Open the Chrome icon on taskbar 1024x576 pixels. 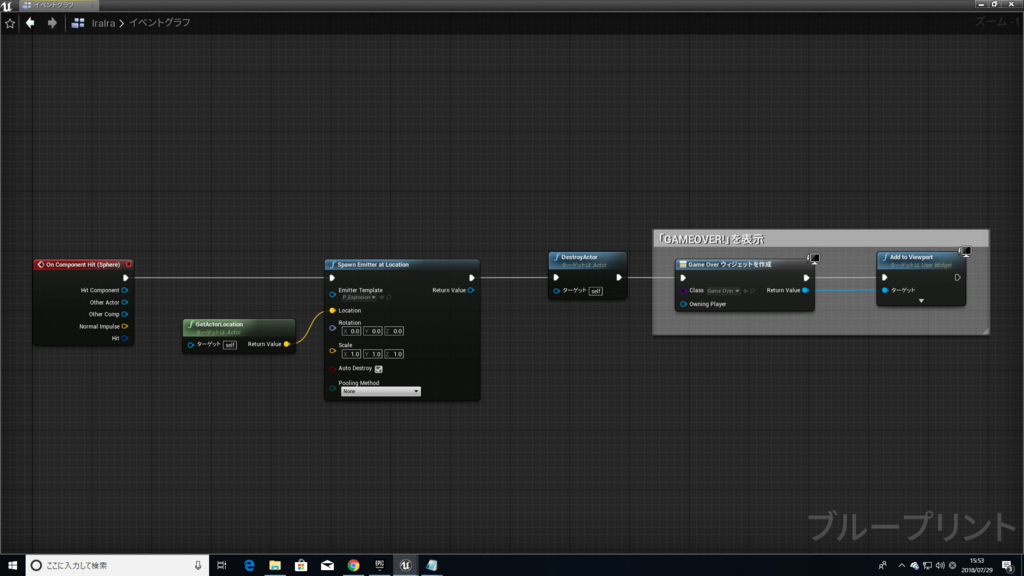pos(353,566)
